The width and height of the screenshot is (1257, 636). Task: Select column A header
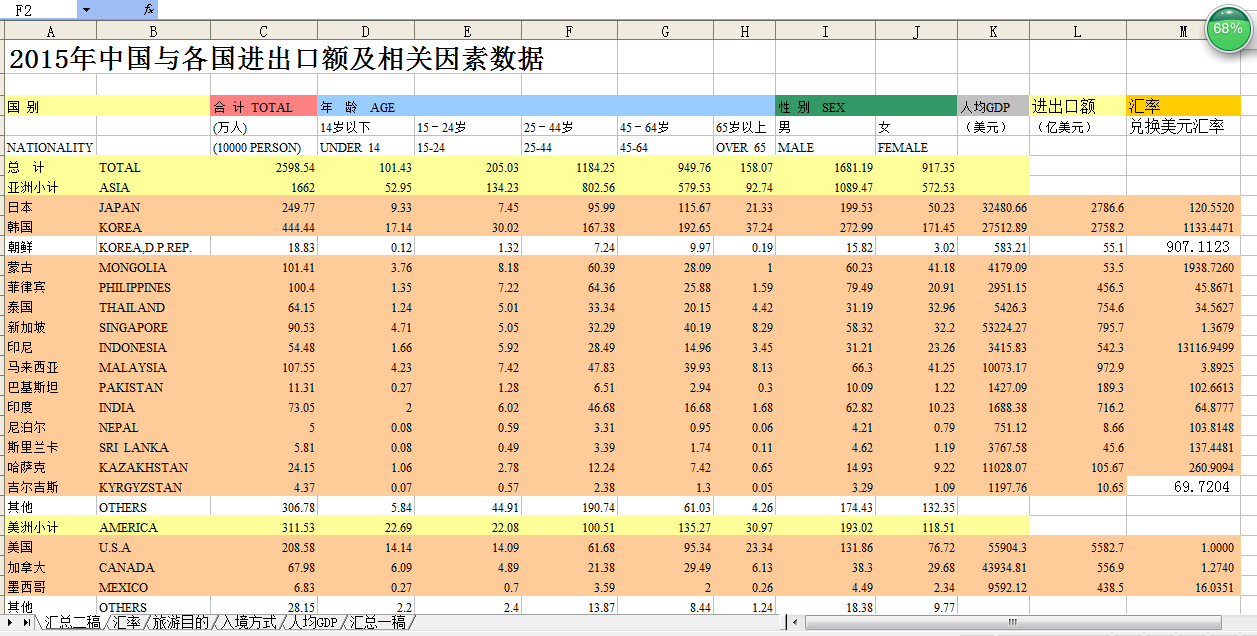click(51, 31)
